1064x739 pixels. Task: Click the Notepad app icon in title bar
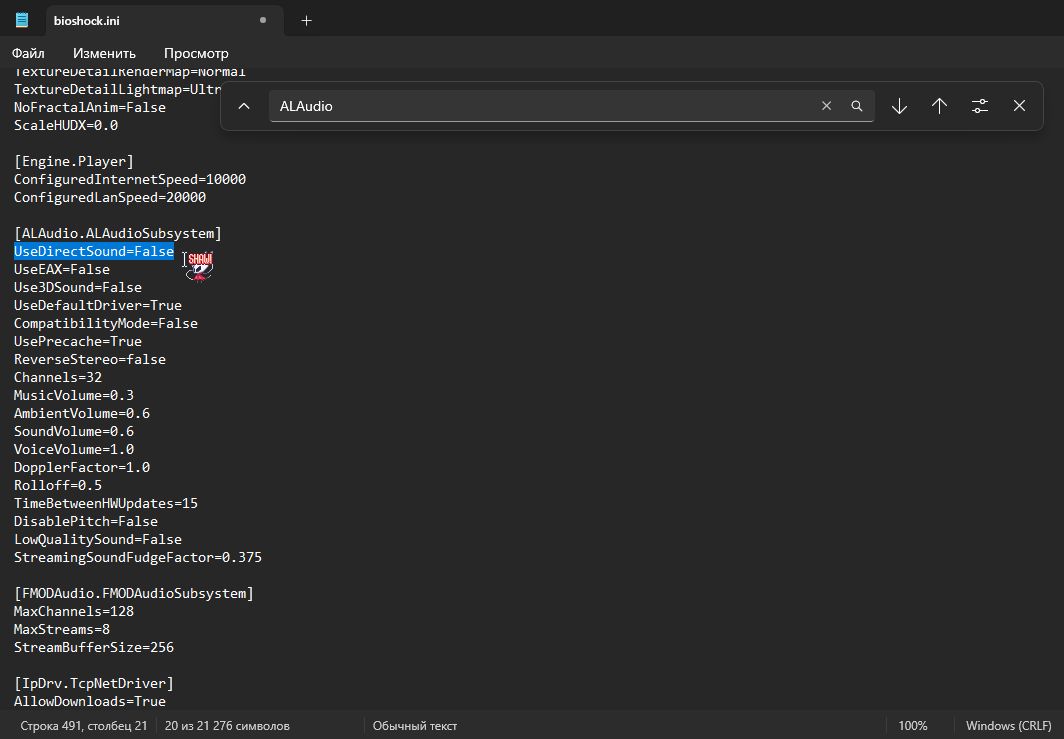(22, 20)
